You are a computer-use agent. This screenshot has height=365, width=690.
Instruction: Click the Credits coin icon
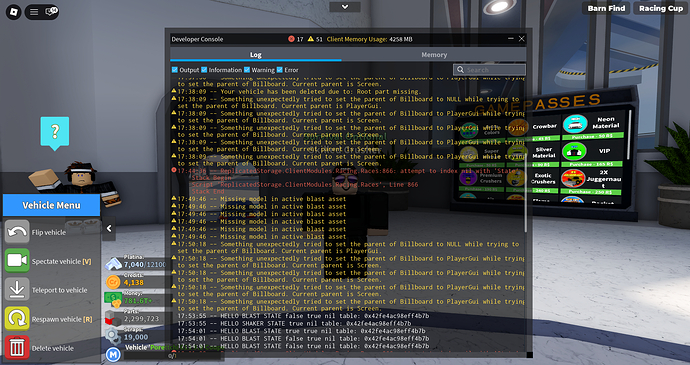tap(114, 282)
